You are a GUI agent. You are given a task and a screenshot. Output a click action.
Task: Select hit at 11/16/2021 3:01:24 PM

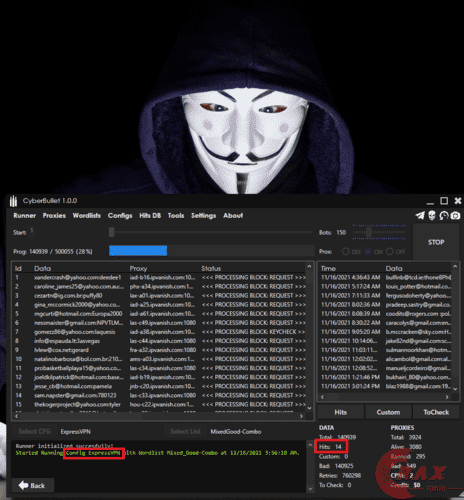click(x=386, y=386)
